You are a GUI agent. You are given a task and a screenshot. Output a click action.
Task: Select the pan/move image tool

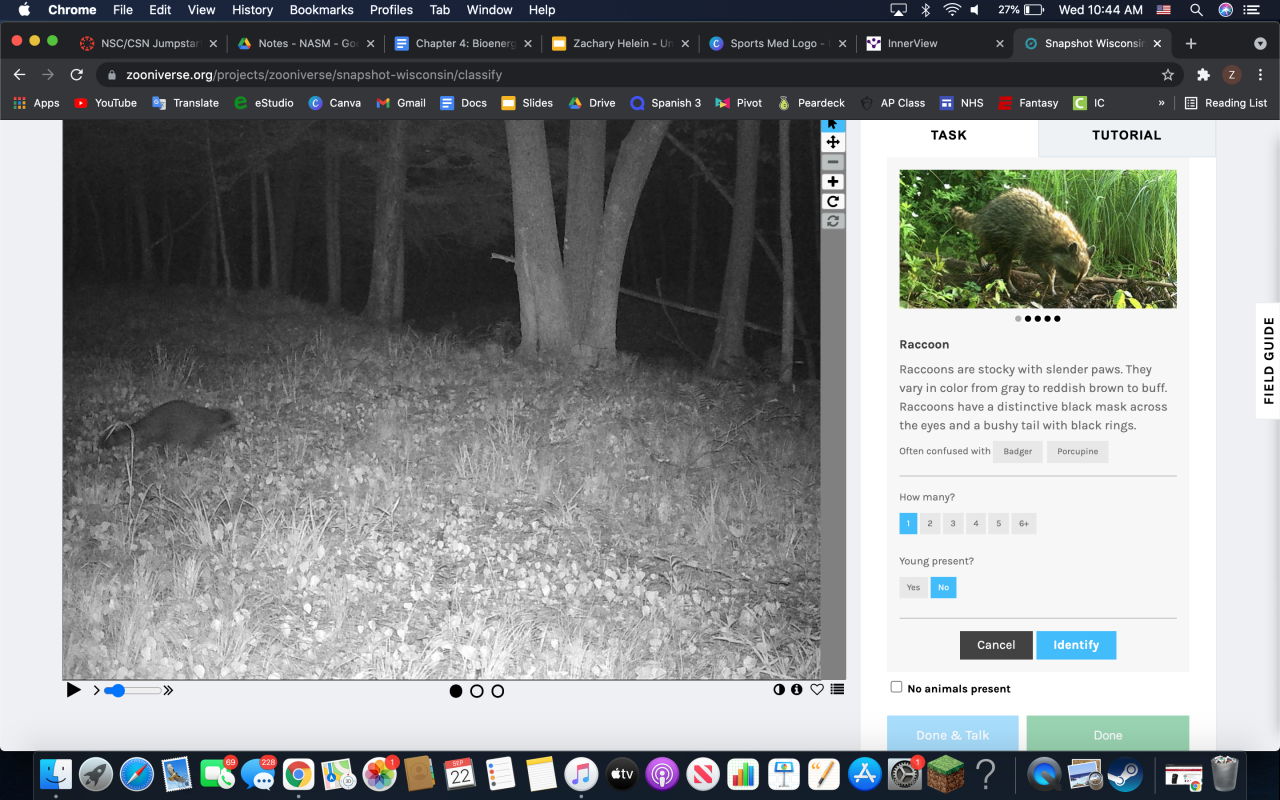click(833, 142)
